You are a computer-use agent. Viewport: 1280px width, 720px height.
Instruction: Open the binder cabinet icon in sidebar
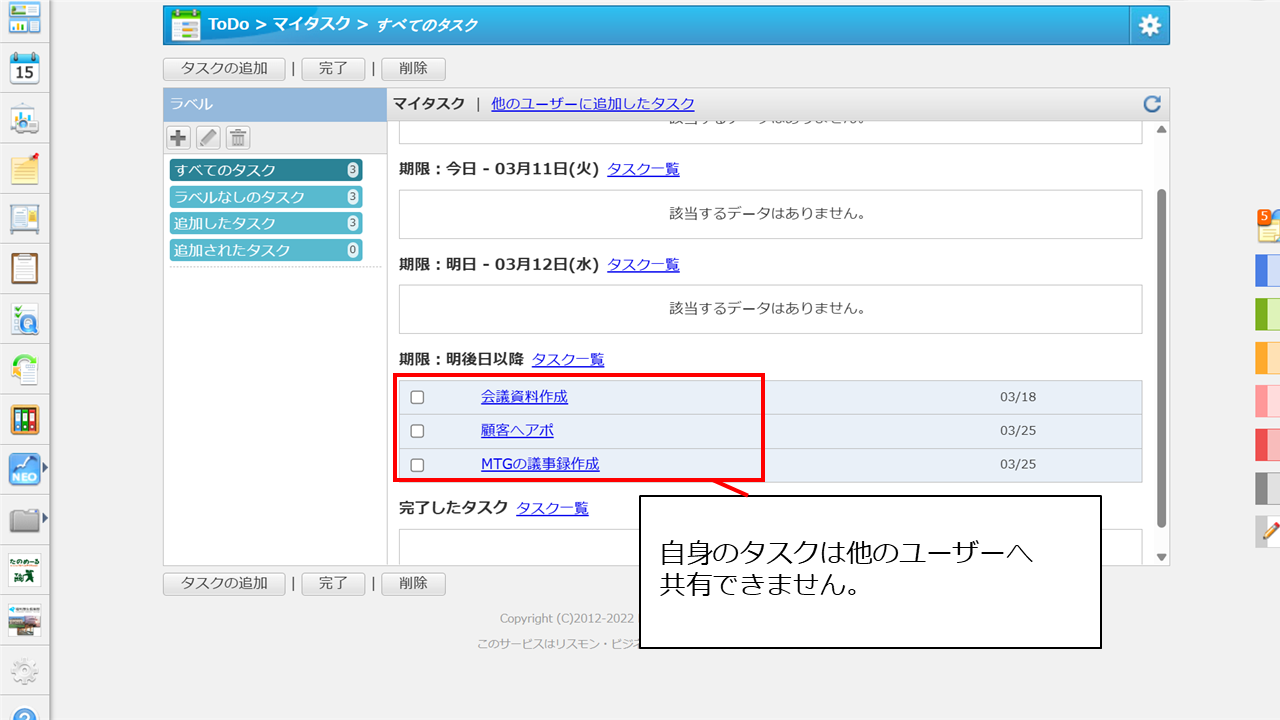pos(25,420)
